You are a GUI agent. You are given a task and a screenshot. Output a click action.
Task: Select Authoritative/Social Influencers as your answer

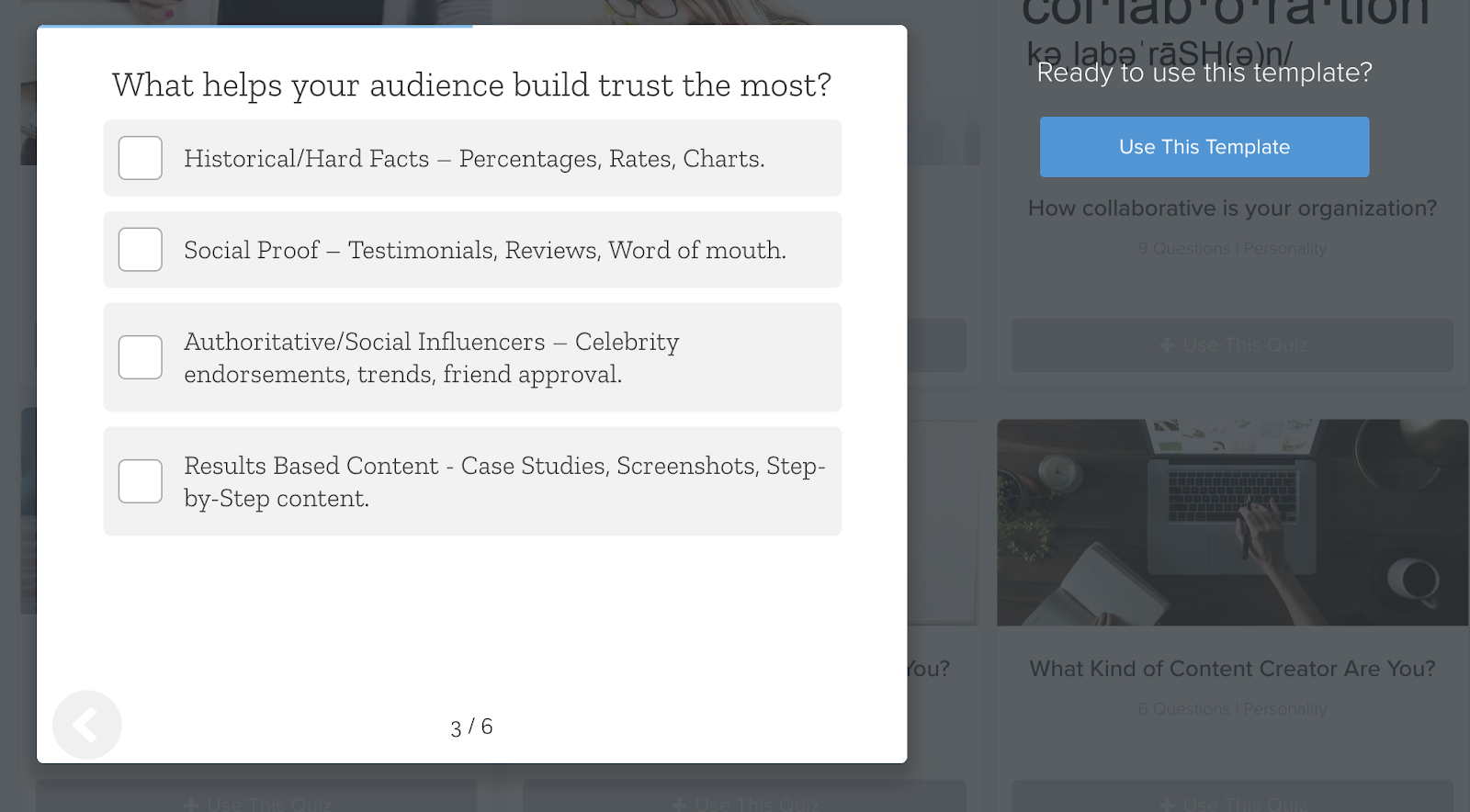coord(140,357)
